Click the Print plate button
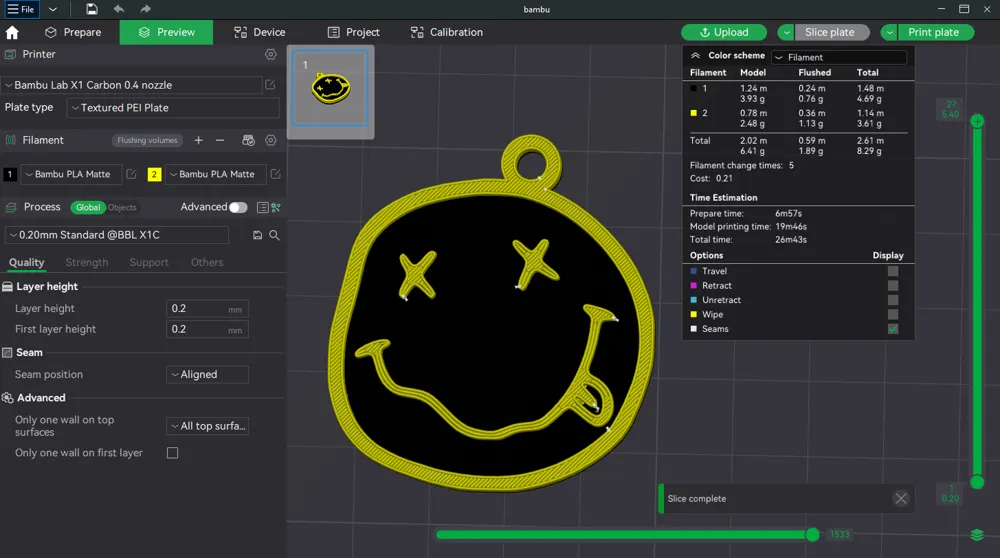This screenshot has height=558, width=1000. tap(932, 32)
